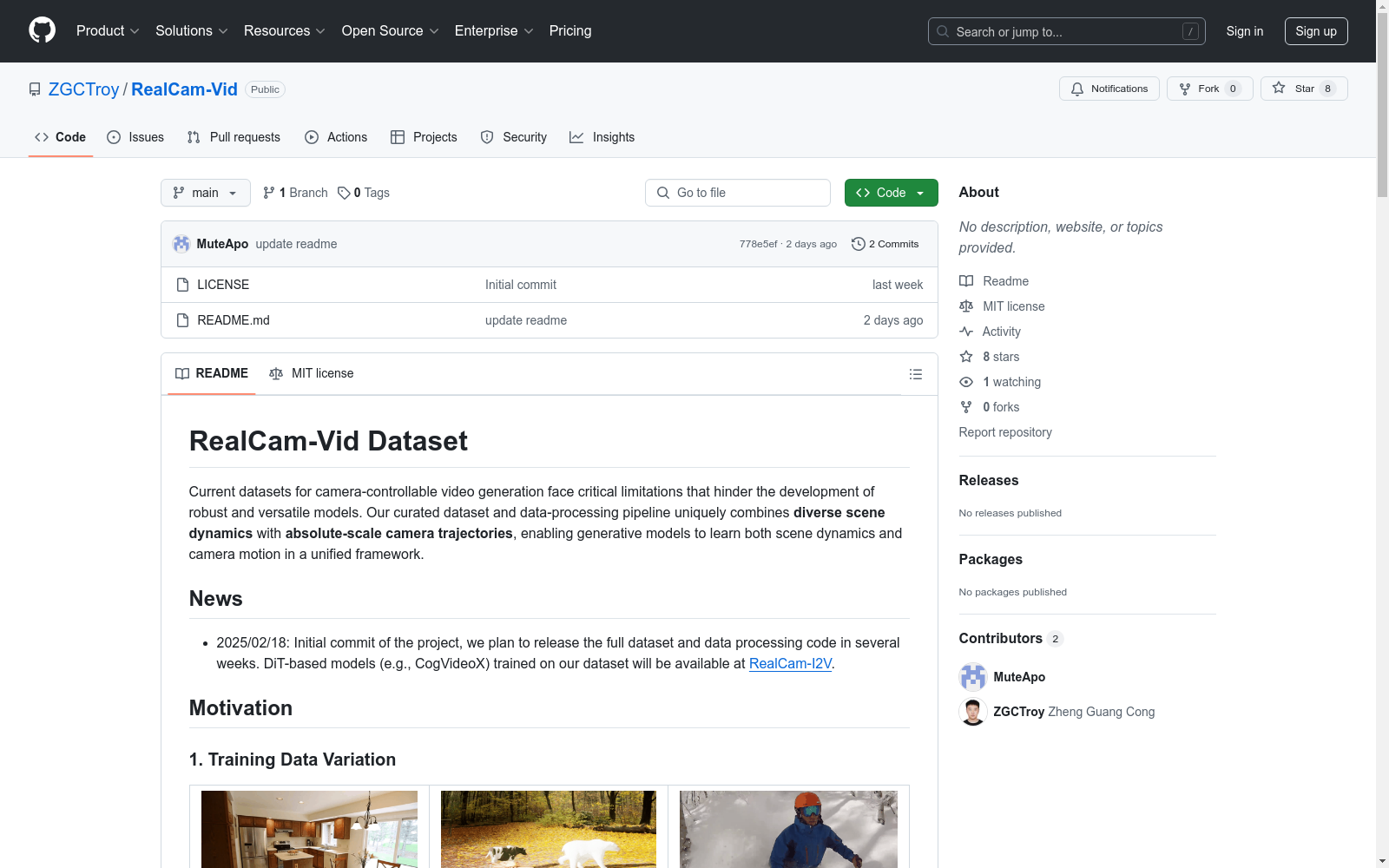
Task: Click the kitchen interior thumbnail image
Action: (x=309, y=829)
